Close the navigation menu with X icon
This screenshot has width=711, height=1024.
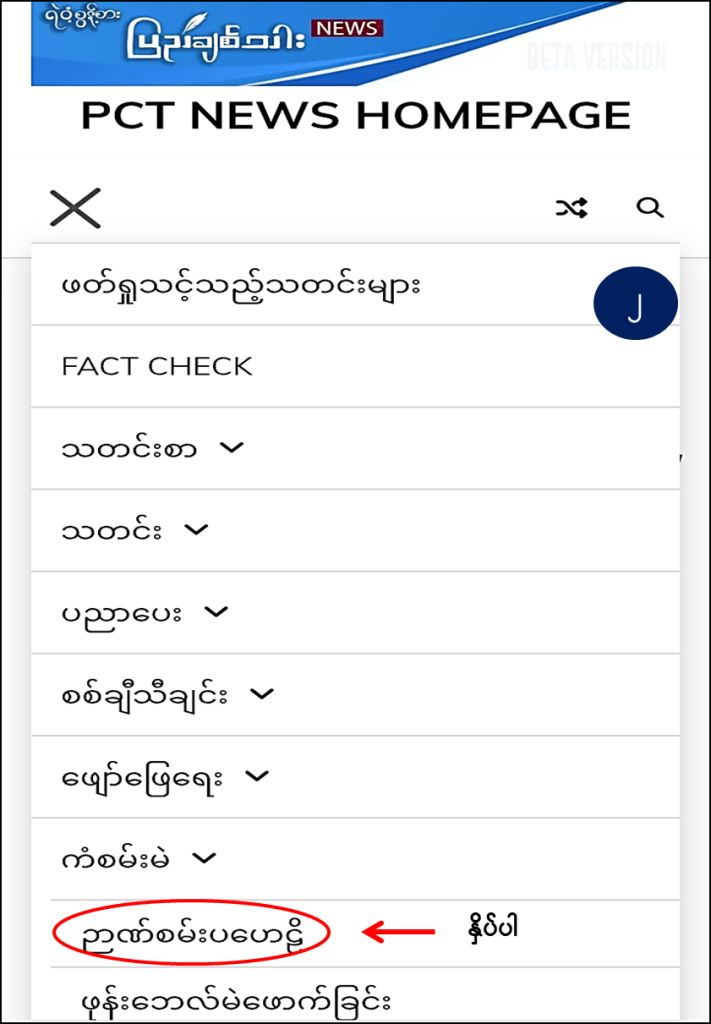(x=75, y=208)
